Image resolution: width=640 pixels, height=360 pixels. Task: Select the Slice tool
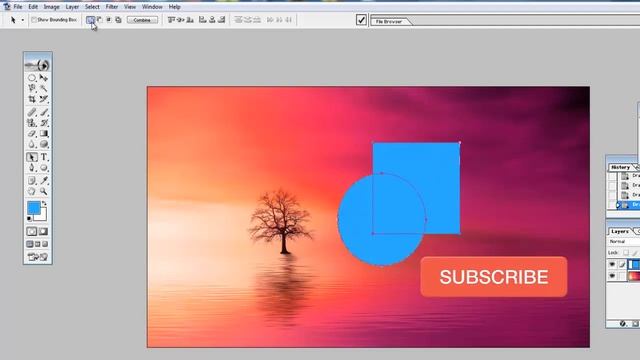point(44,99)
